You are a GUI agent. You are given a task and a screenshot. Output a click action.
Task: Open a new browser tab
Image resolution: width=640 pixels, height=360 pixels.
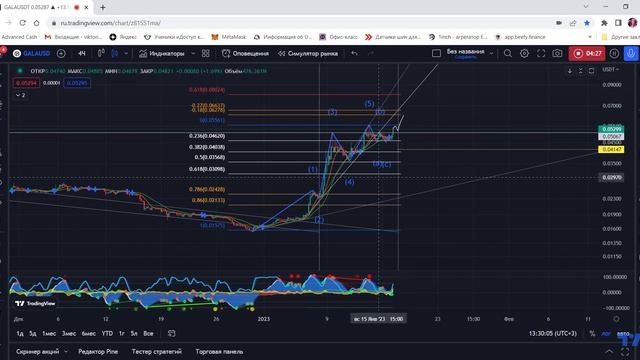coord(103,7)
